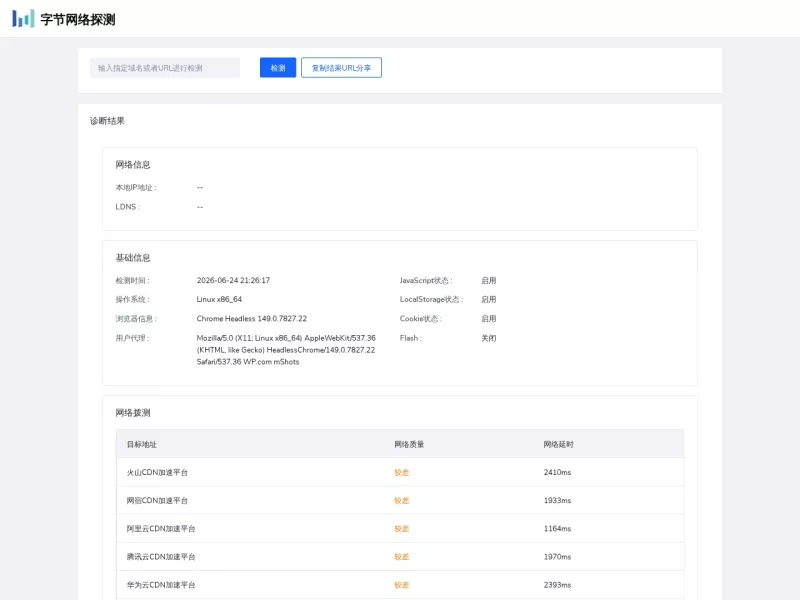
Task: Click the LDNS label
Action: [x=128, y=207]
